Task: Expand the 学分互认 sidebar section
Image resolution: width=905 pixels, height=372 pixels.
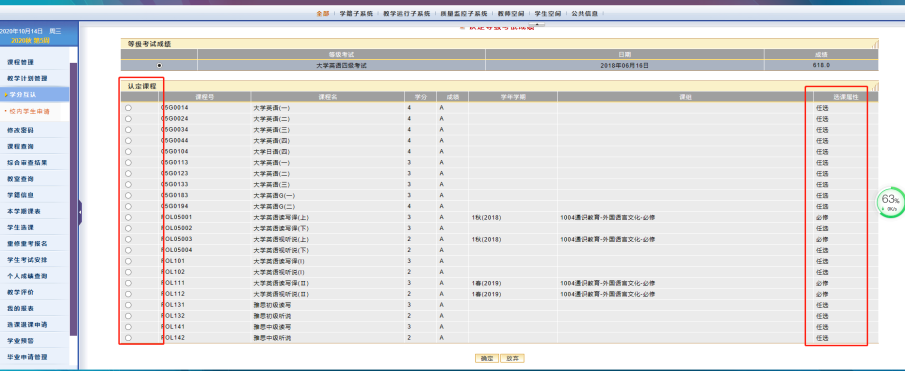Action: [x=35, y=95]
